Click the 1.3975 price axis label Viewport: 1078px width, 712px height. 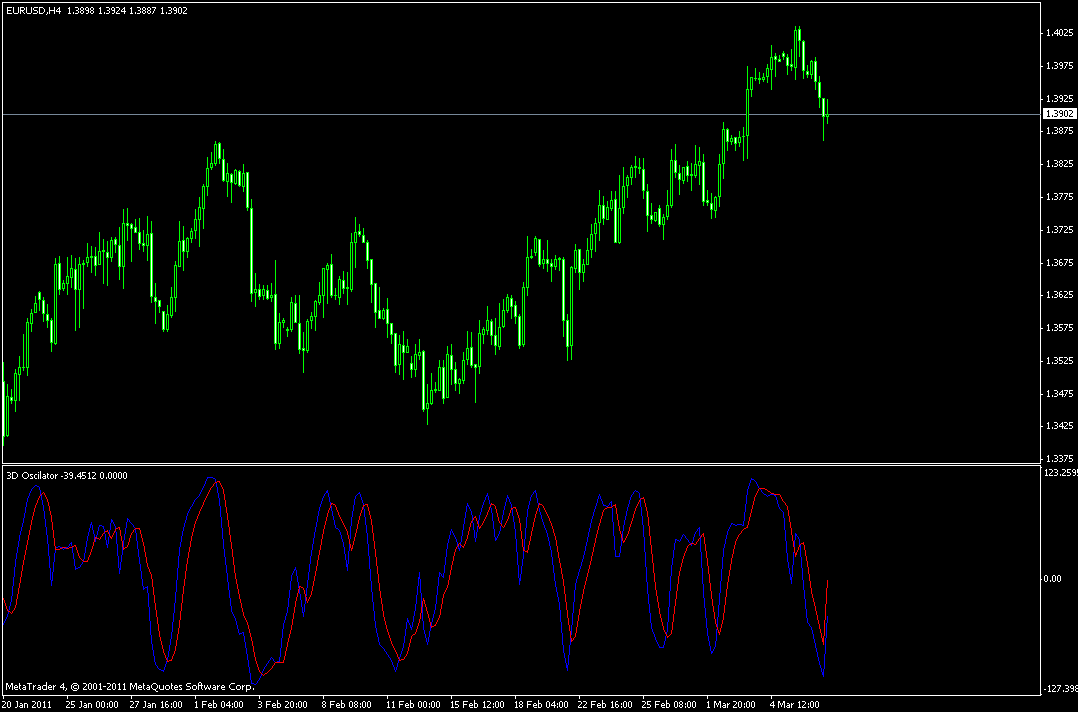click(1059, 65)
